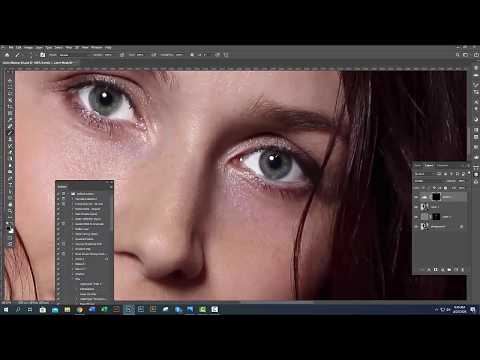Image resolution: width=480 pixels, height=360 pixels.
Task: Open the Layer menu
Action: pyautogui.click(x=39, y=48)
